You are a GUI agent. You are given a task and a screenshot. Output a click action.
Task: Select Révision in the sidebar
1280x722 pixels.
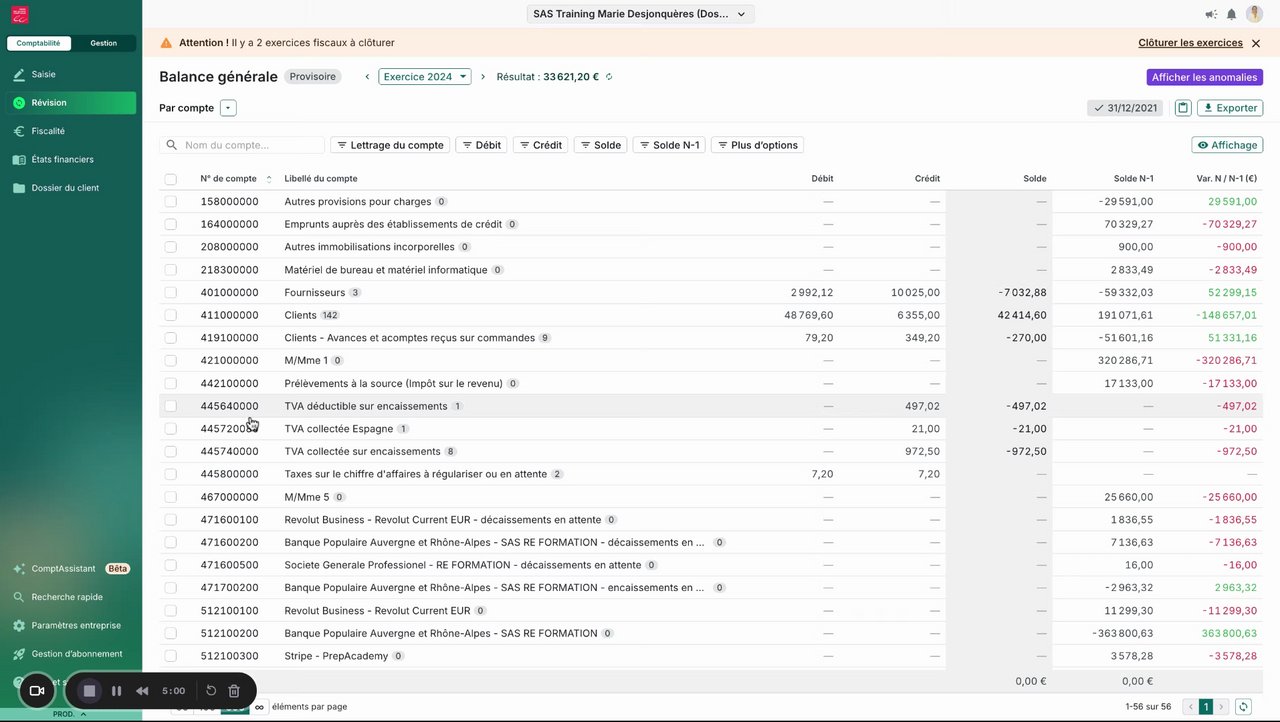pyautogui.click(x=71, y=103)
